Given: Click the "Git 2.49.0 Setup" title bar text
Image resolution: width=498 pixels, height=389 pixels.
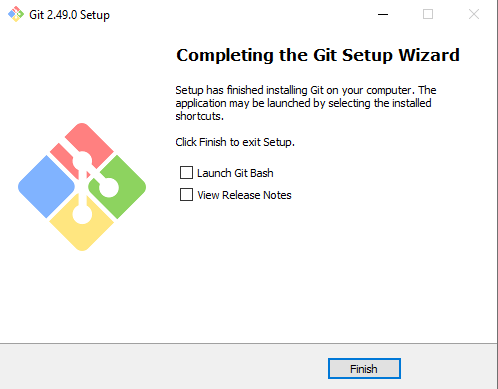Looking at the screenshot, I should 69,15.
